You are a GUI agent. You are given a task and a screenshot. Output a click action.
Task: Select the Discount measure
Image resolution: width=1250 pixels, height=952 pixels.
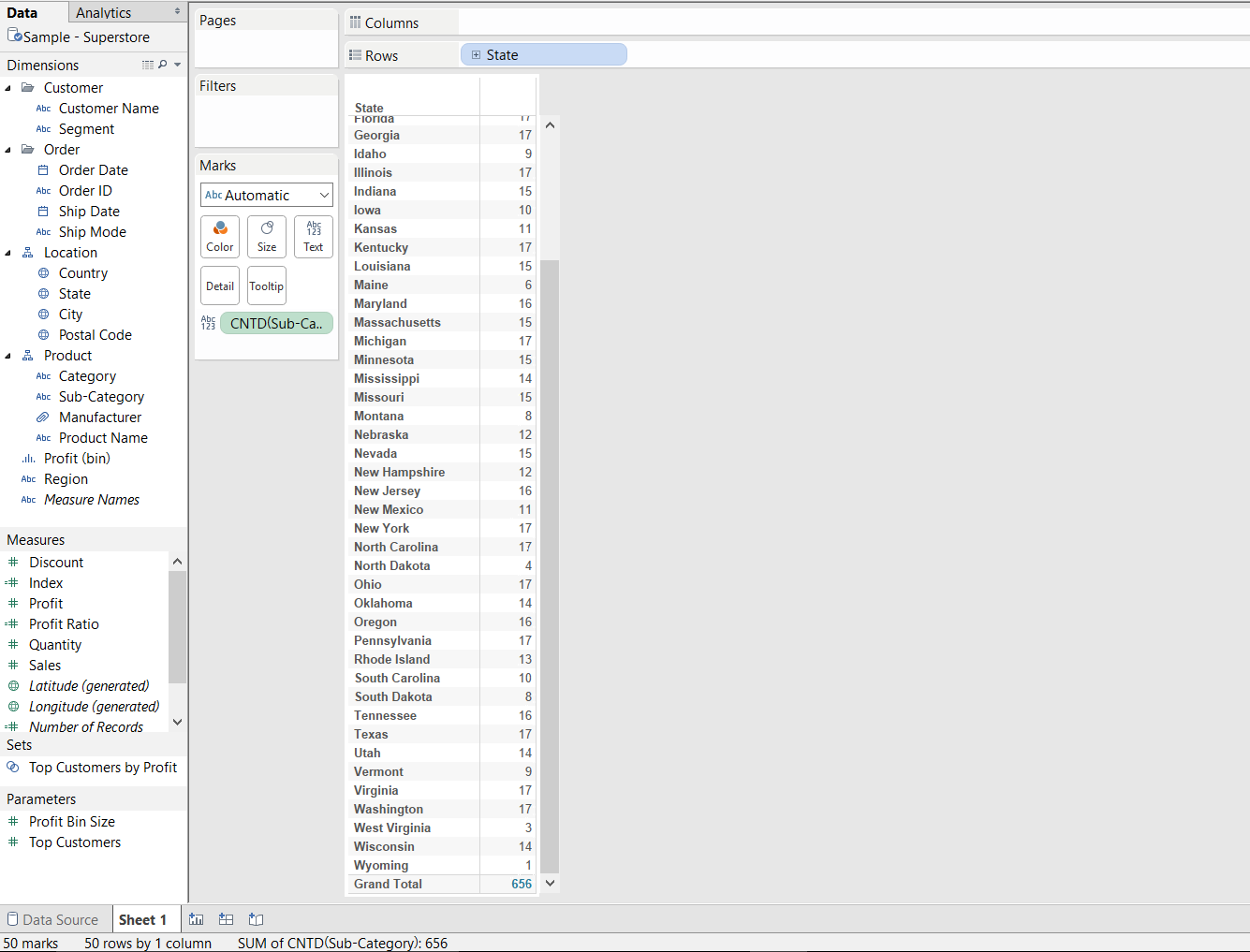point(56,562)
